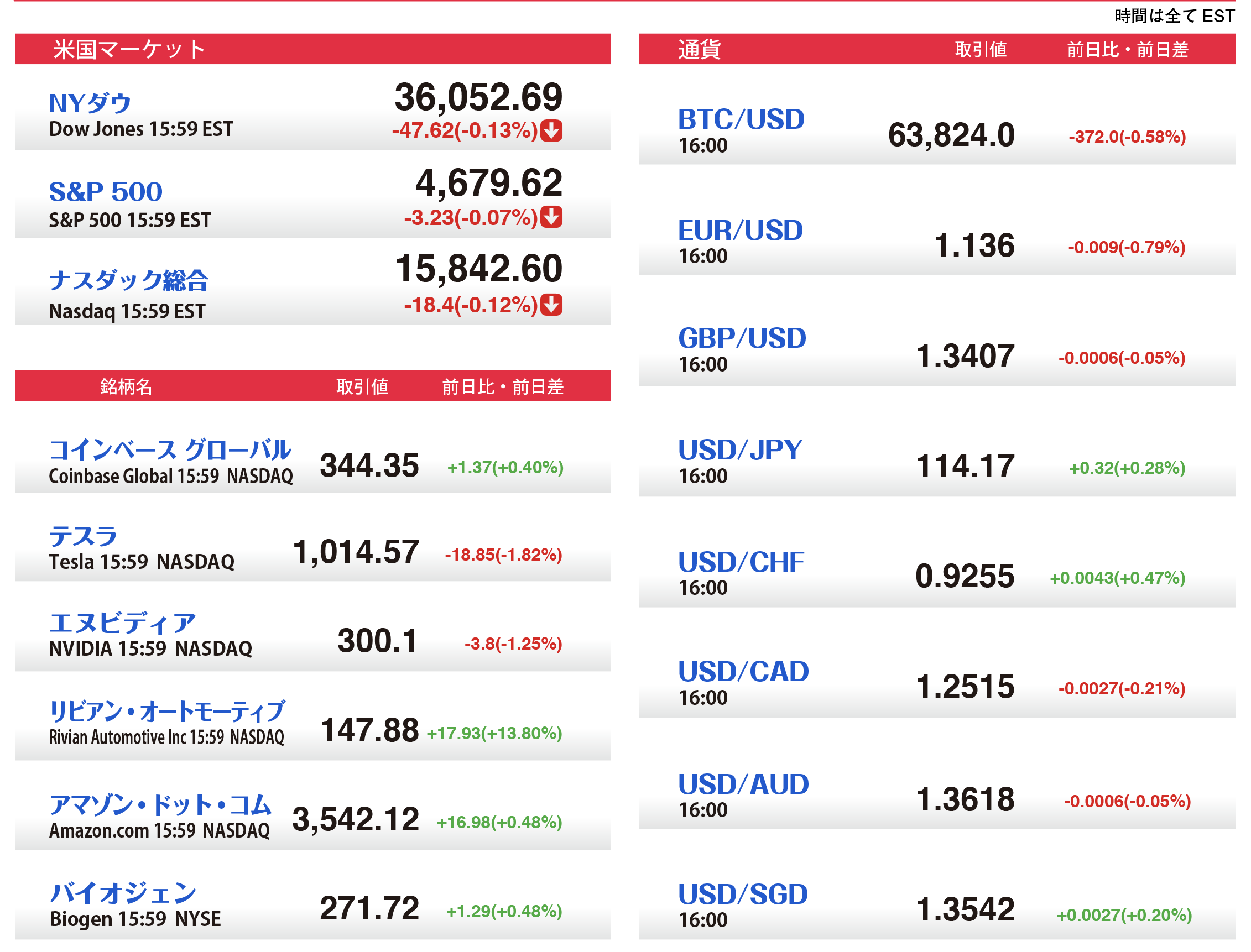This screenshot has height=952, width=1251.
Task: Click the down arrow icon next to S&P 500 change
Action: (x=550, y=217)
